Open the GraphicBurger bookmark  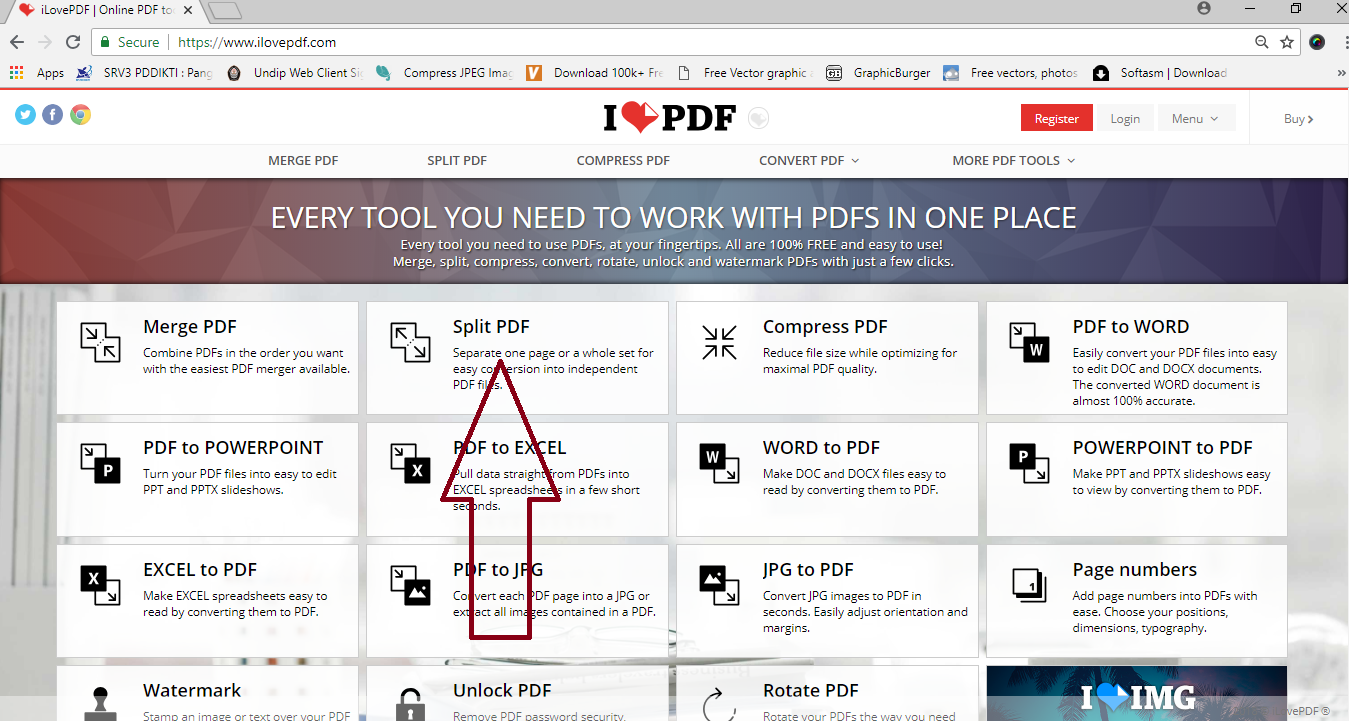[x=879, y=73]
